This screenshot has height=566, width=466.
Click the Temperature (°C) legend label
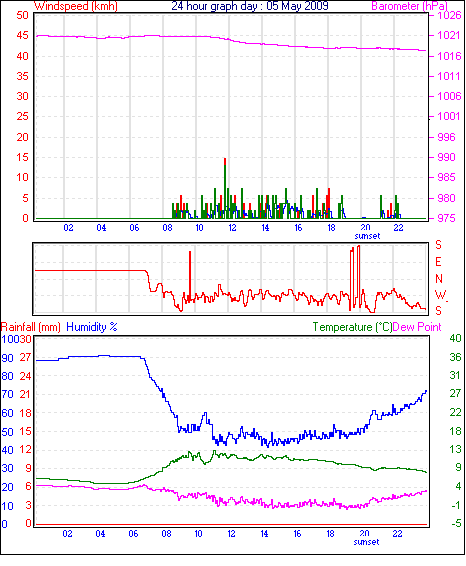pyautogui.click(x=352, y=327)
